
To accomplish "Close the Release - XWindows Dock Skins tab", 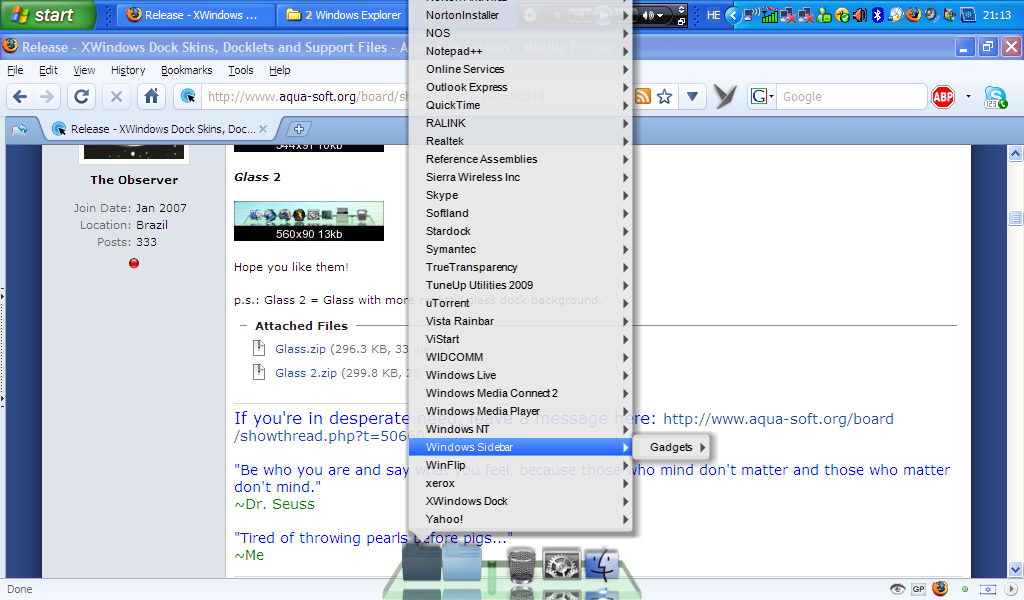I will coord(263,129).
